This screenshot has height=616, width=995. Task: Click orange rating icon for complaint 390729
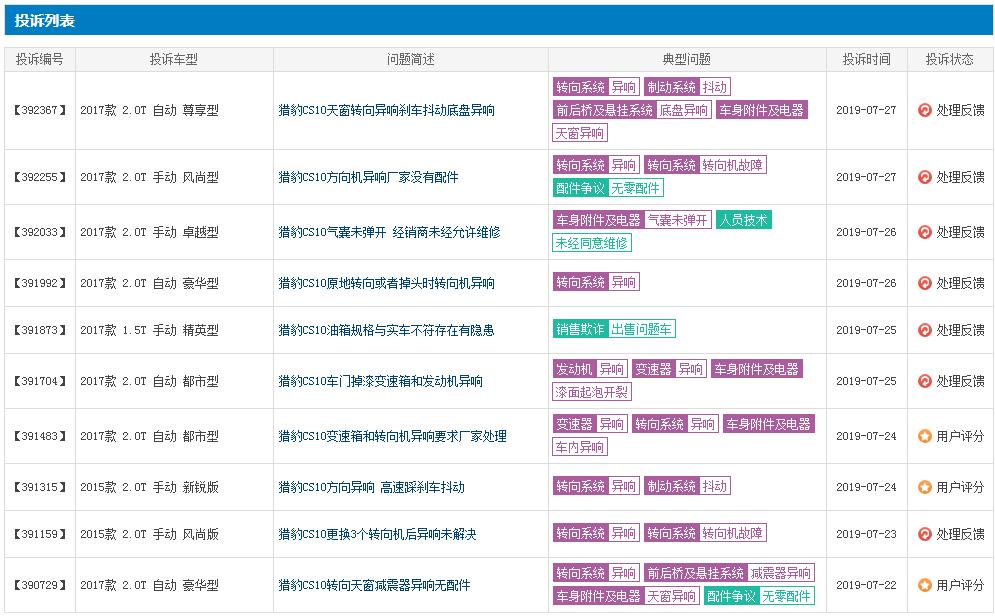(x=925, y=584)
